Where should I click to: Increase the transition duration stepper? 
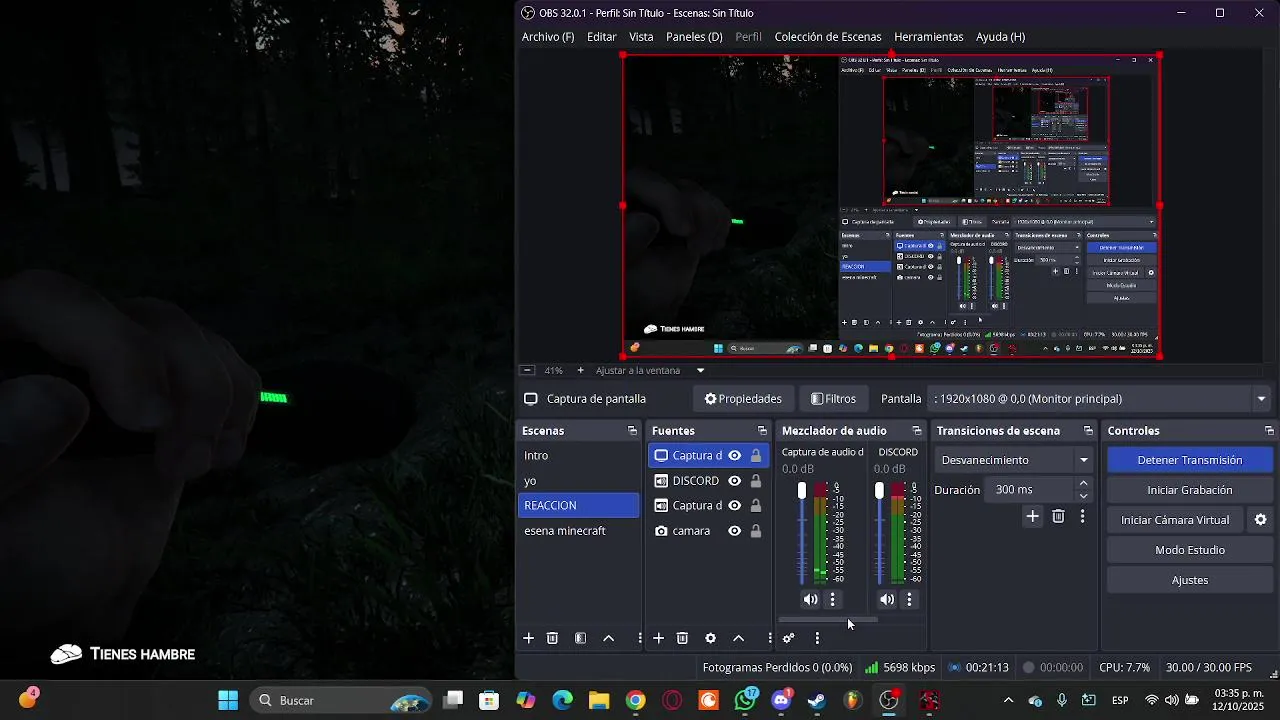click(x=1083, y=484)
